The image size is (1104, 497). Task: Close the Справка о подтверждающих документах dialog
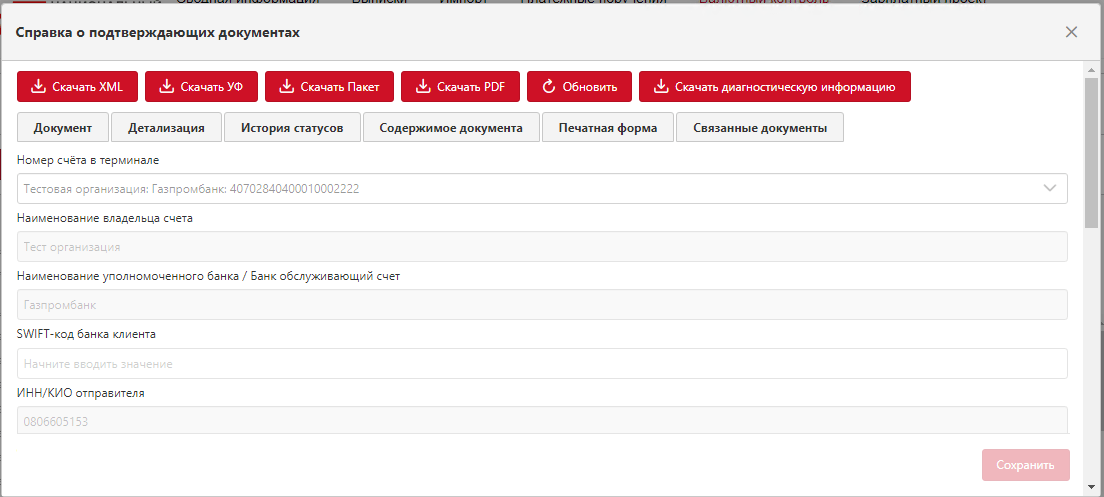click(1071, 32)
